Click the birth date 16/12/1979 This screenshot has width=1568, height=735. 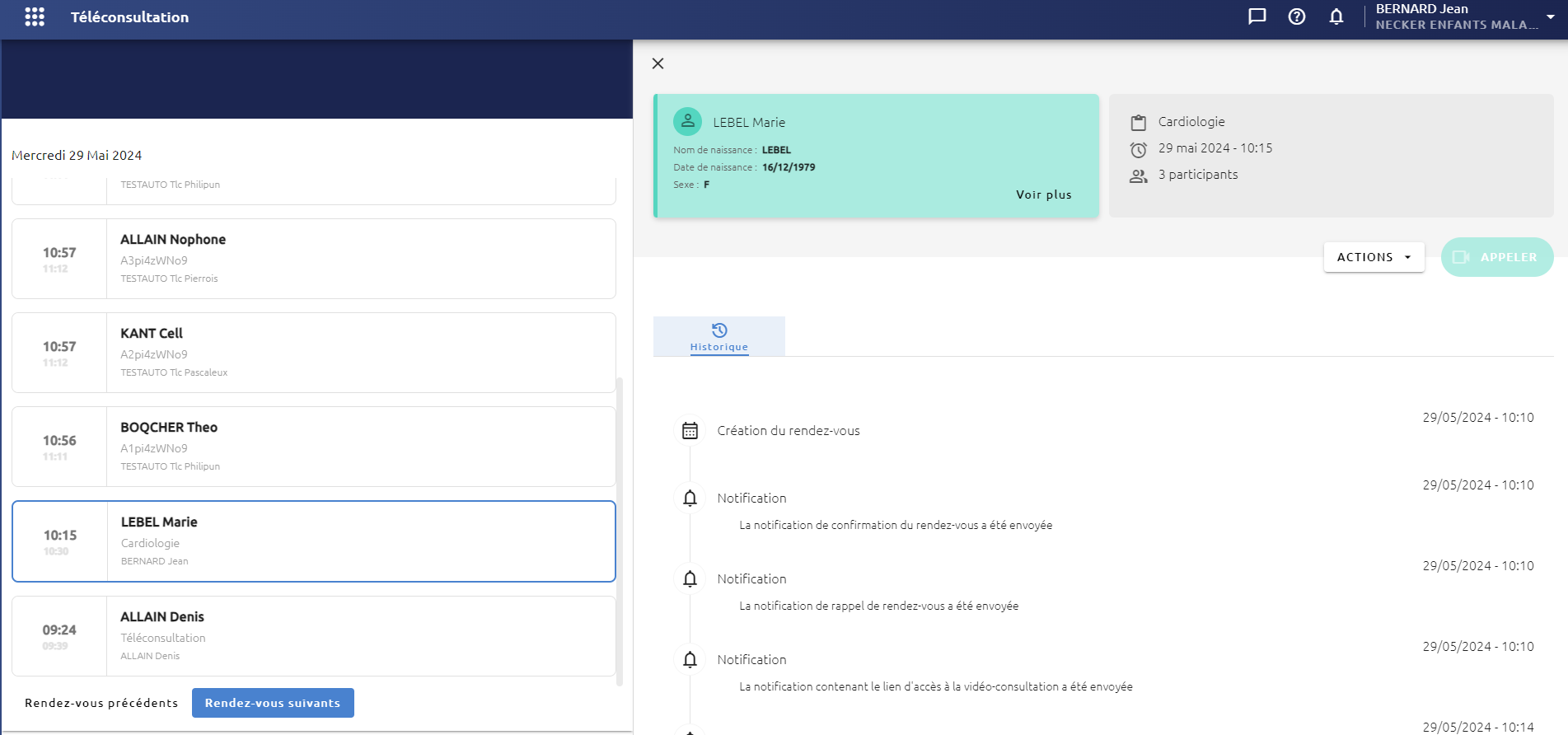(789, 167)
